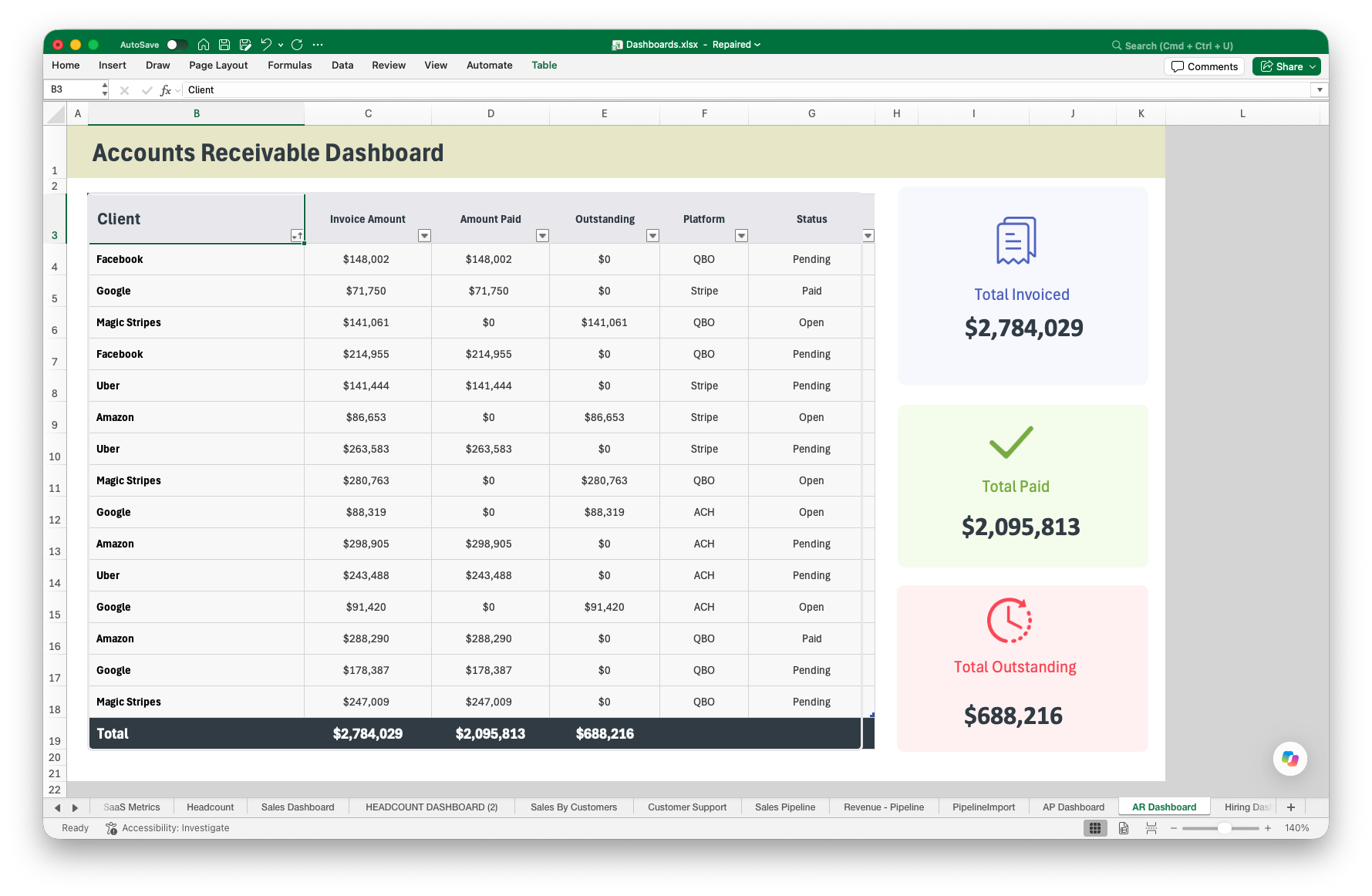
Task: Open the Data ribbon tab
Action: [x=342, y=66]
